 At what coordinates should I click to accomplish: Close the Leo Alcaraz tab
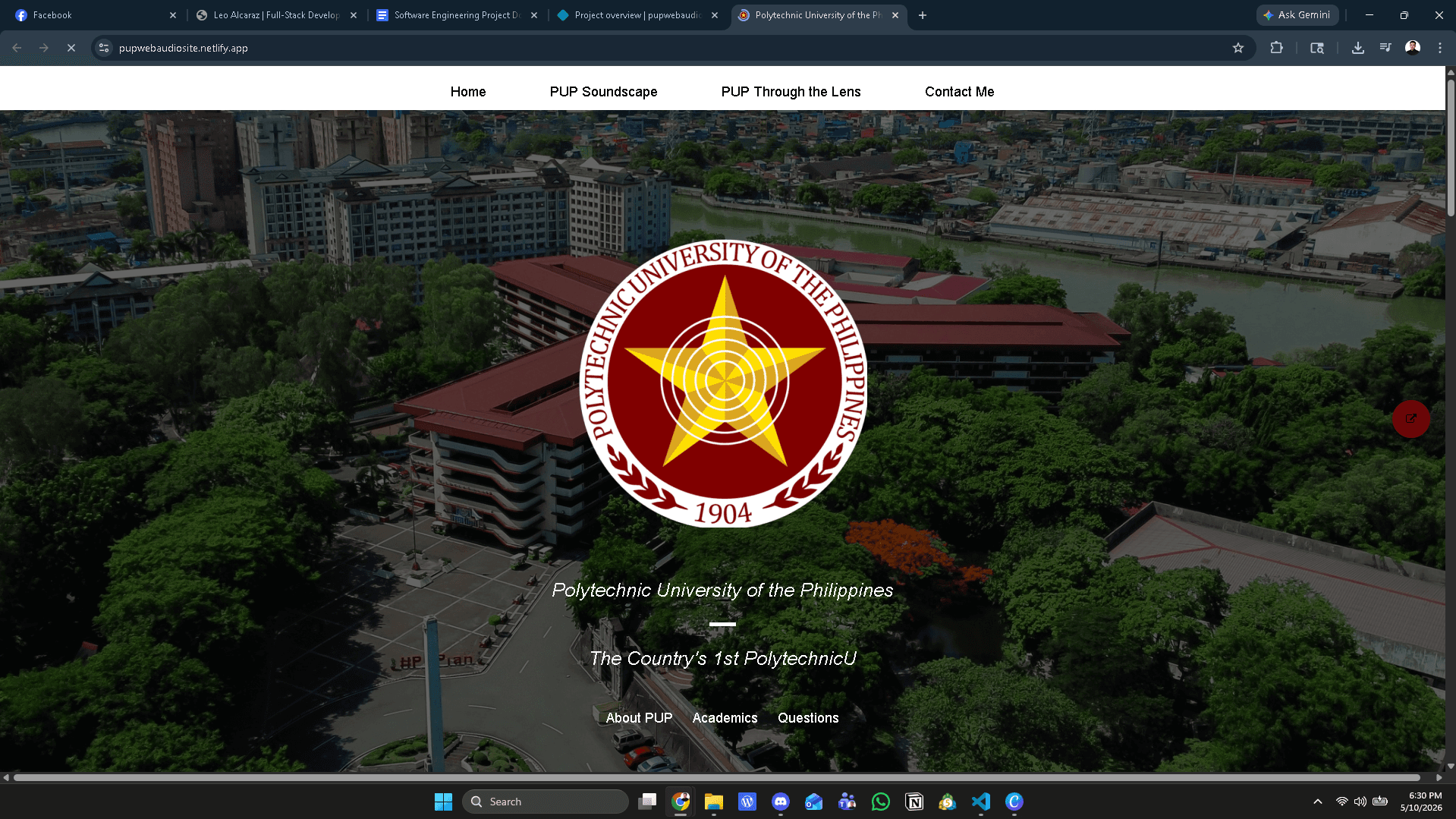click(x=354, y=15)
